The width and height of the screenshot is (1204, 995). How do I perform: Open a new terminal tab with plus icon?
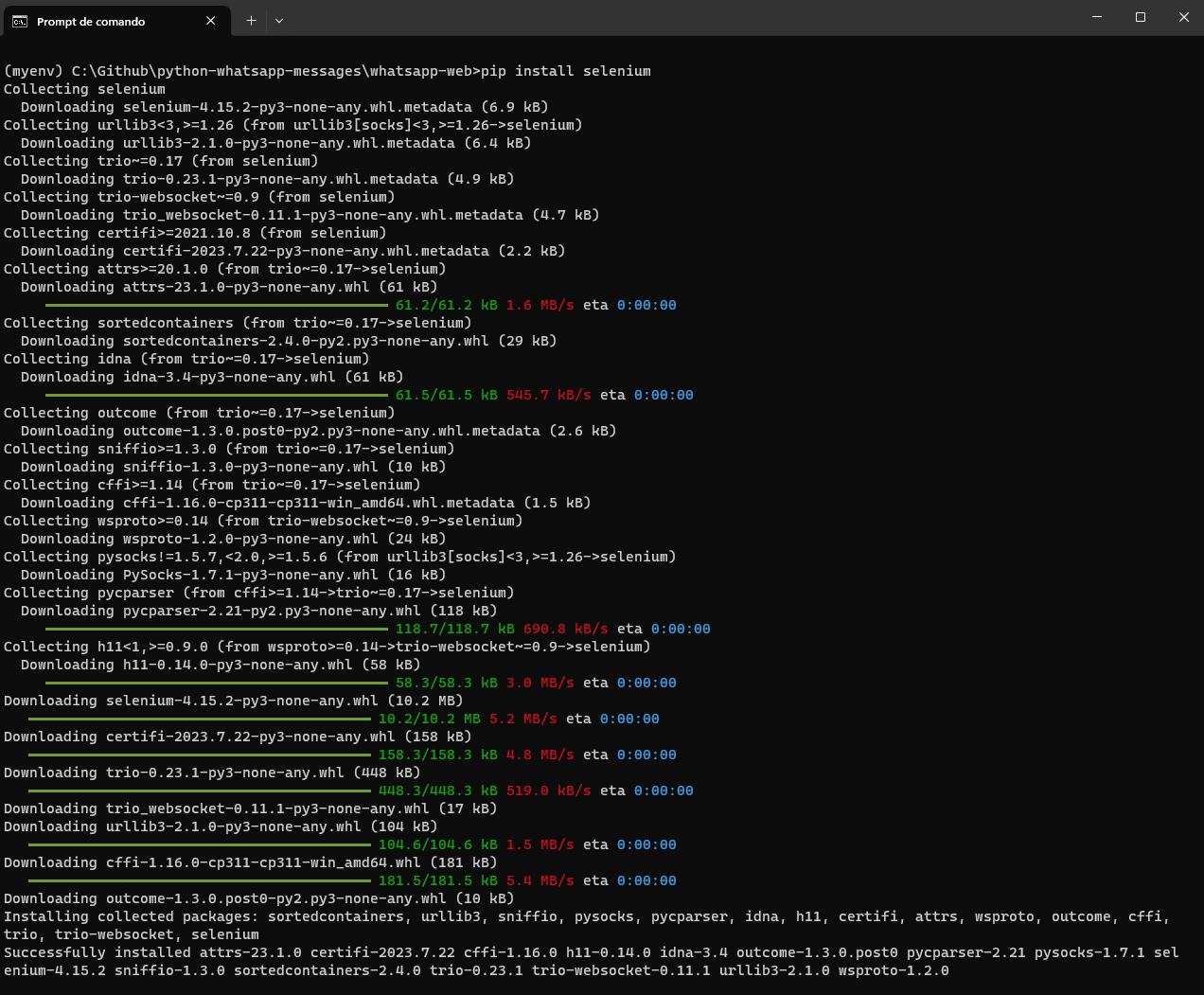[x=251, y=21]
